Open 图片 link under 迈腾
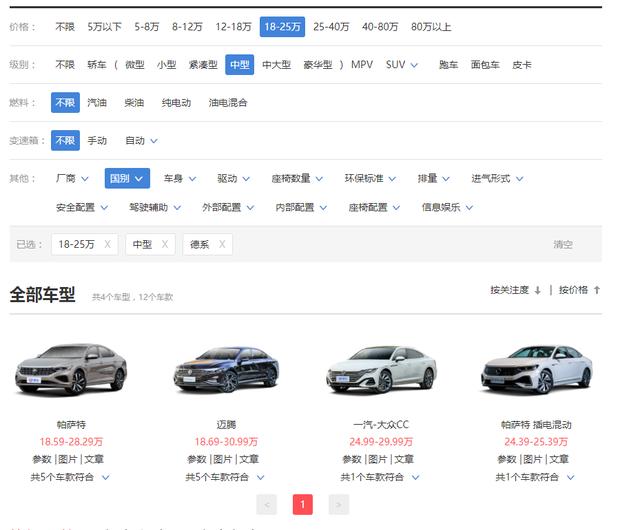The width and height of the screenshot is (640, 530). click(x=222, y=459)
